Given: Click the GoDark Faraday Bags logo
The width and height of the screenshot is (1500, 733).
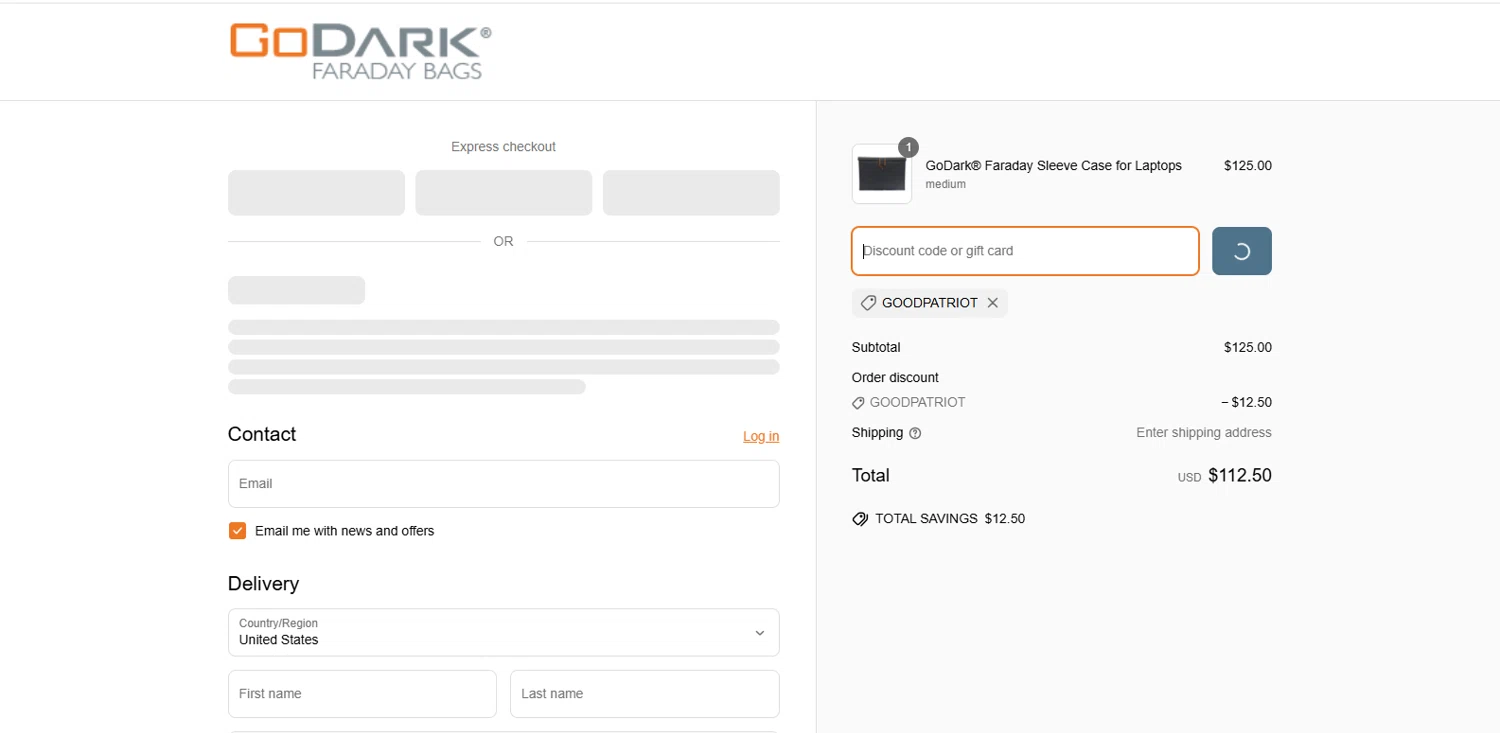Looking at the screenshot, I should click(x=361, y=51).
